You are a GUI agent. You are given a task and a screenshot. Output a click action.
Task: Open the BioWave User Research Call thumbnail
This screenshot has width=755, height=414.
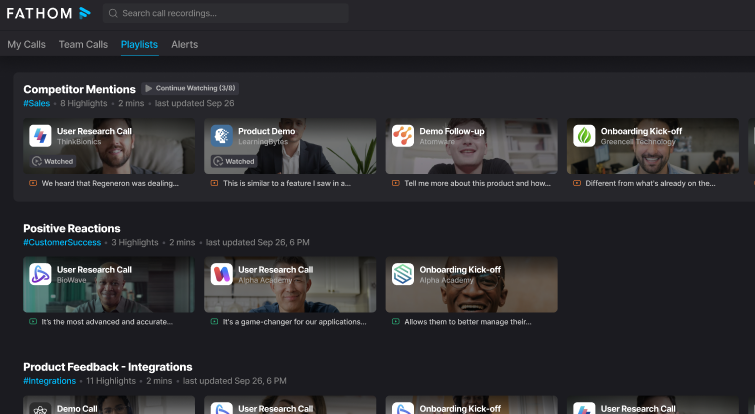pos(109,285)
